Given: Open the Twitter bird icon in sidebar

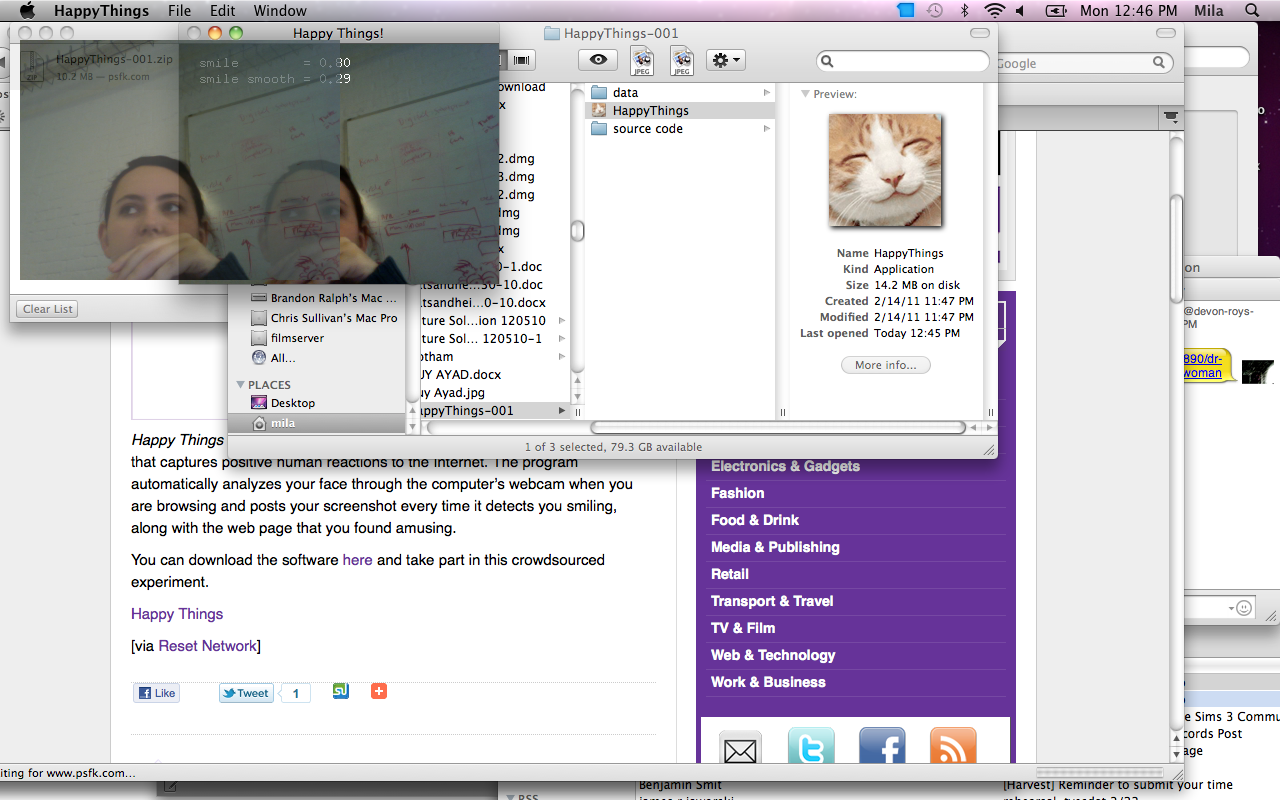Looking at the screenshot, I should 811,749.
